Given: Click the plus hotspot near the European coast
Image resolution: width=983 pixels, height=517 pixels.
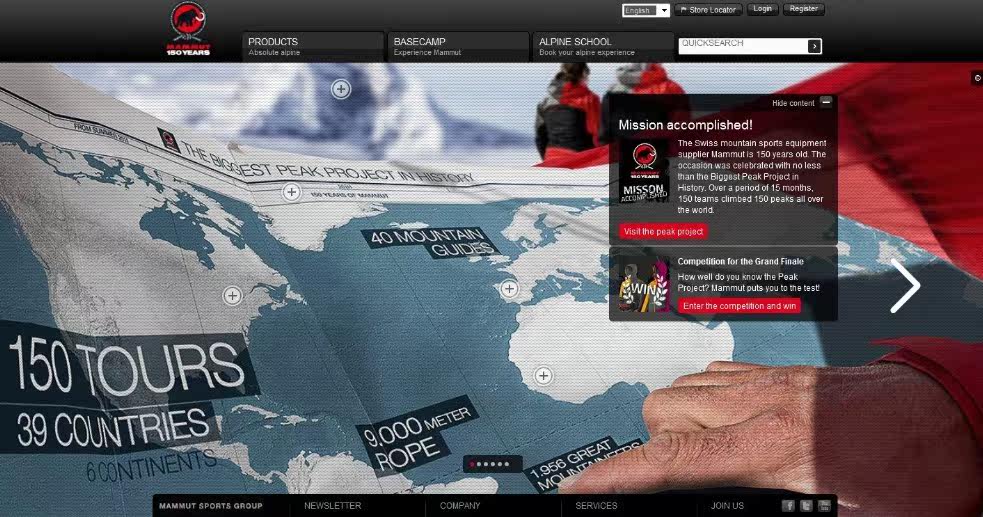Looking at the screenshot, I should (509, 289).
